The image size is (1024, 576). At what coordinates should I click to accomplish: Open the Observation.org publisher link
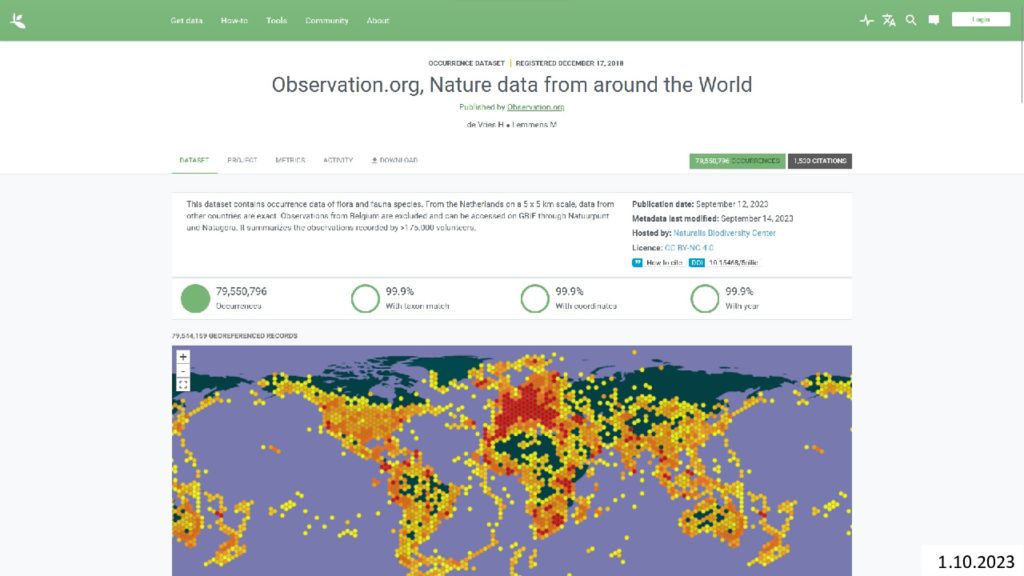point(536,107)
